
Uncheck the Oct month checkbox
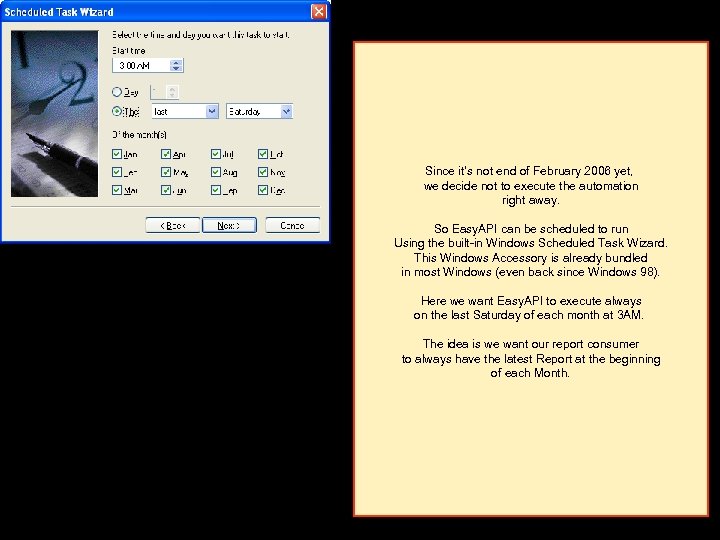(263, 154)
